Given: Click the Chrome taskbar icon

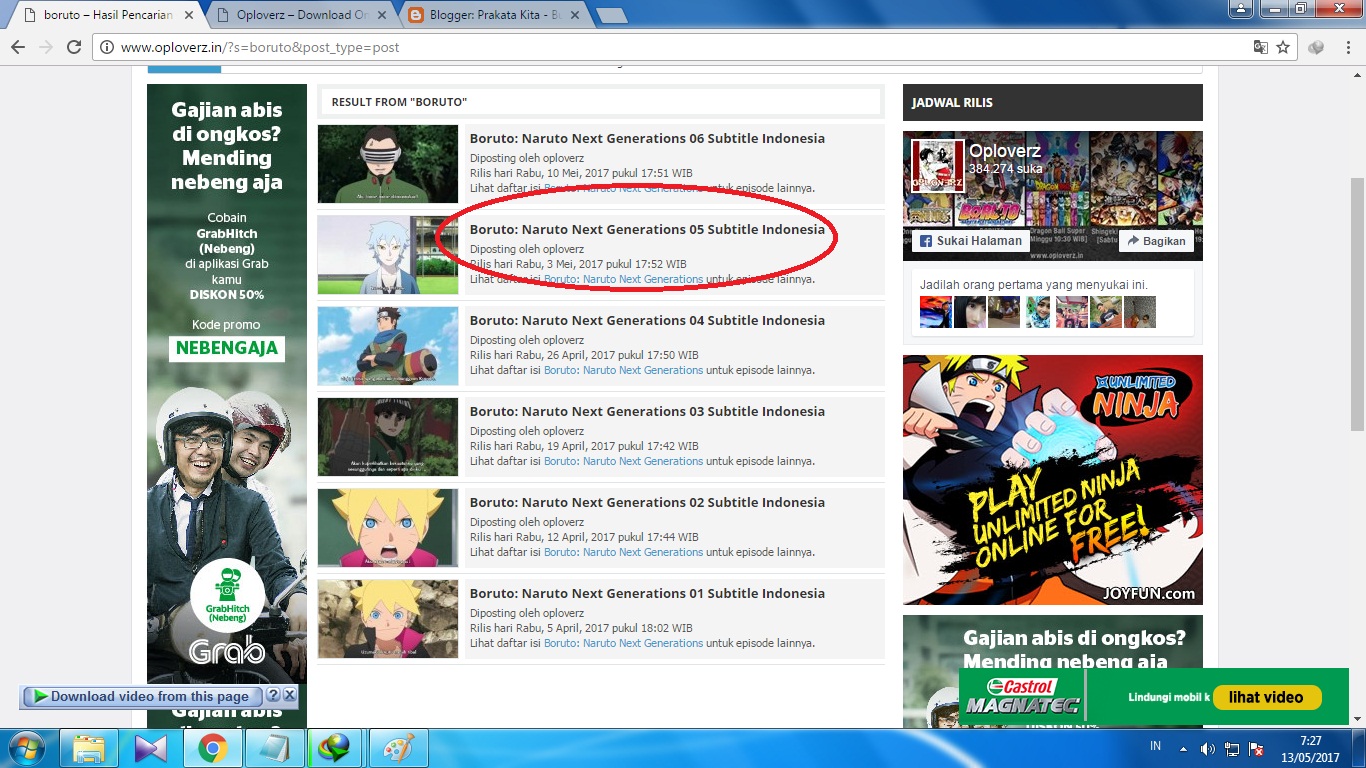Looking at the screenshot, I should tap(213, 748).
